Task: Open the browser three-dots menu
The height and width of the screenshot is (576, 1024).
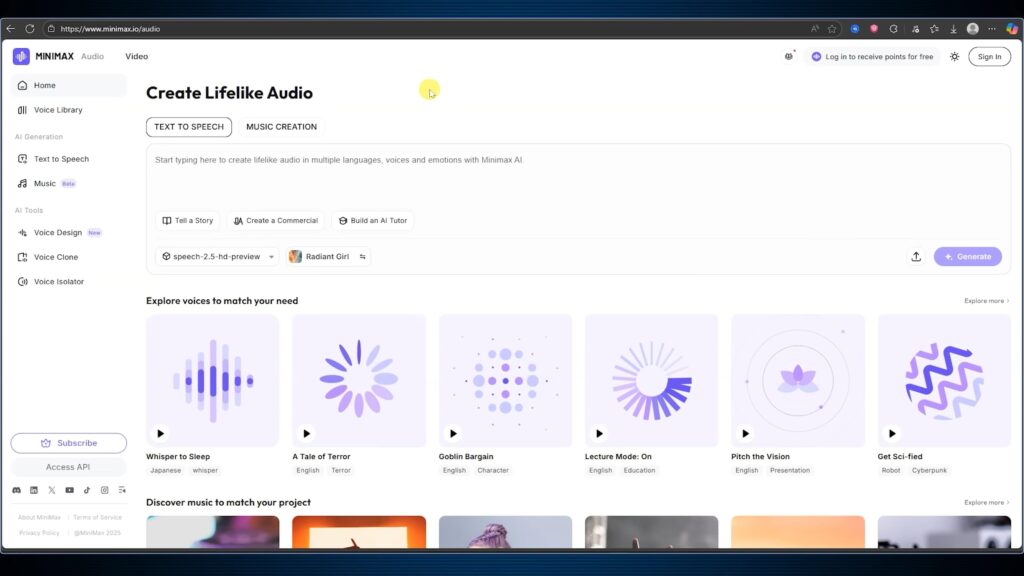Action: tap(992, 29)
